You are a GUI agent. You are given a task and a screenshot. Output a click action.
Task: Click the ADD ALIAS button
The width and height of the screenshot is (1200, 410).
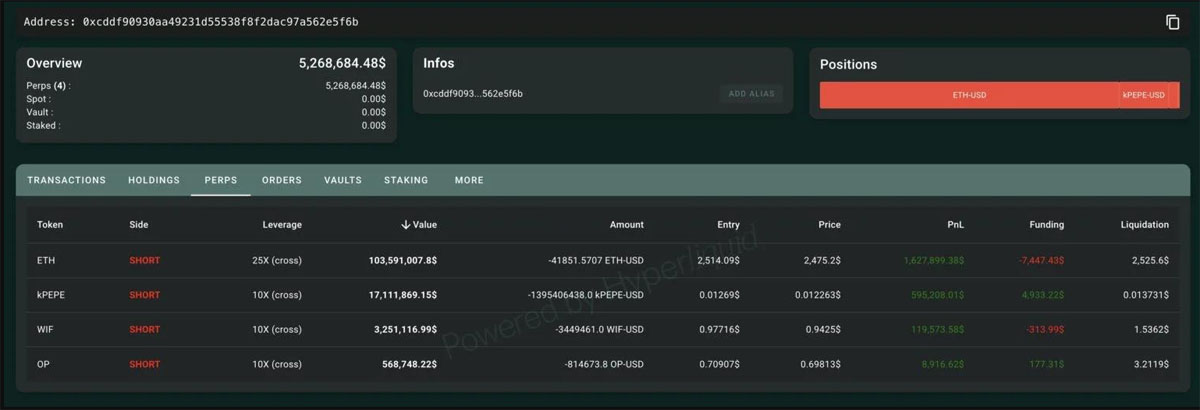tap(751, 94)
